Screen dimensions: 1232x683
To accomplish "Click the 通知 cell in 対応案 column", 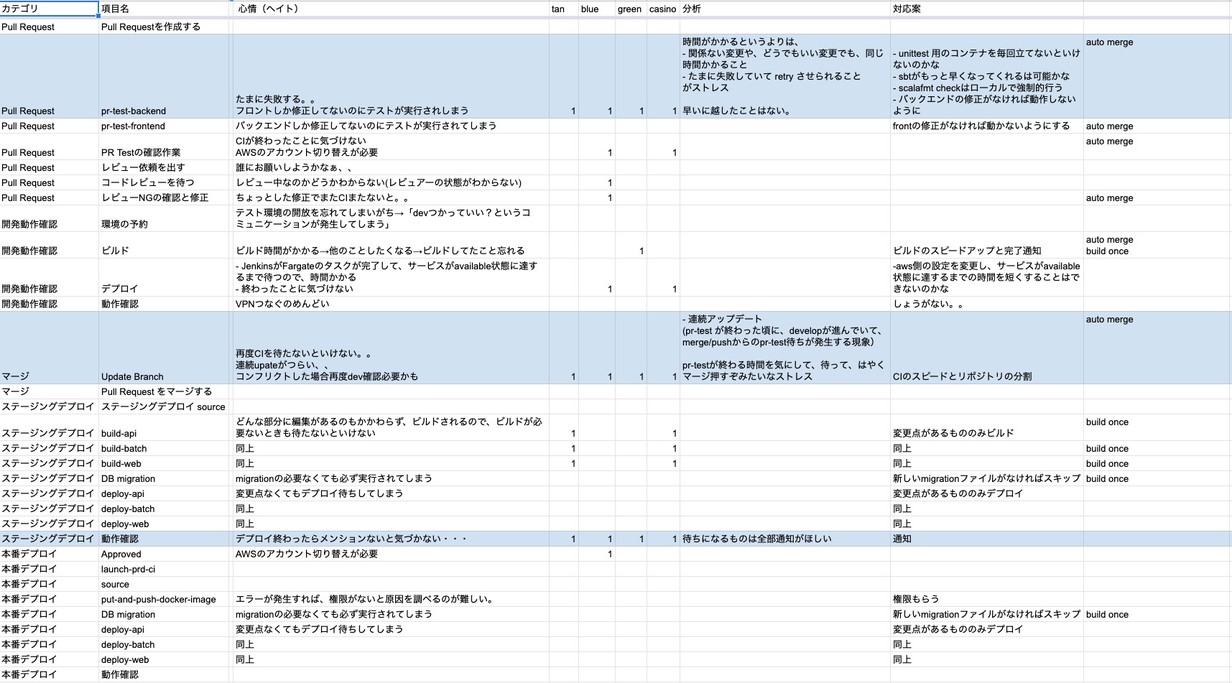I will pos(987,539).
